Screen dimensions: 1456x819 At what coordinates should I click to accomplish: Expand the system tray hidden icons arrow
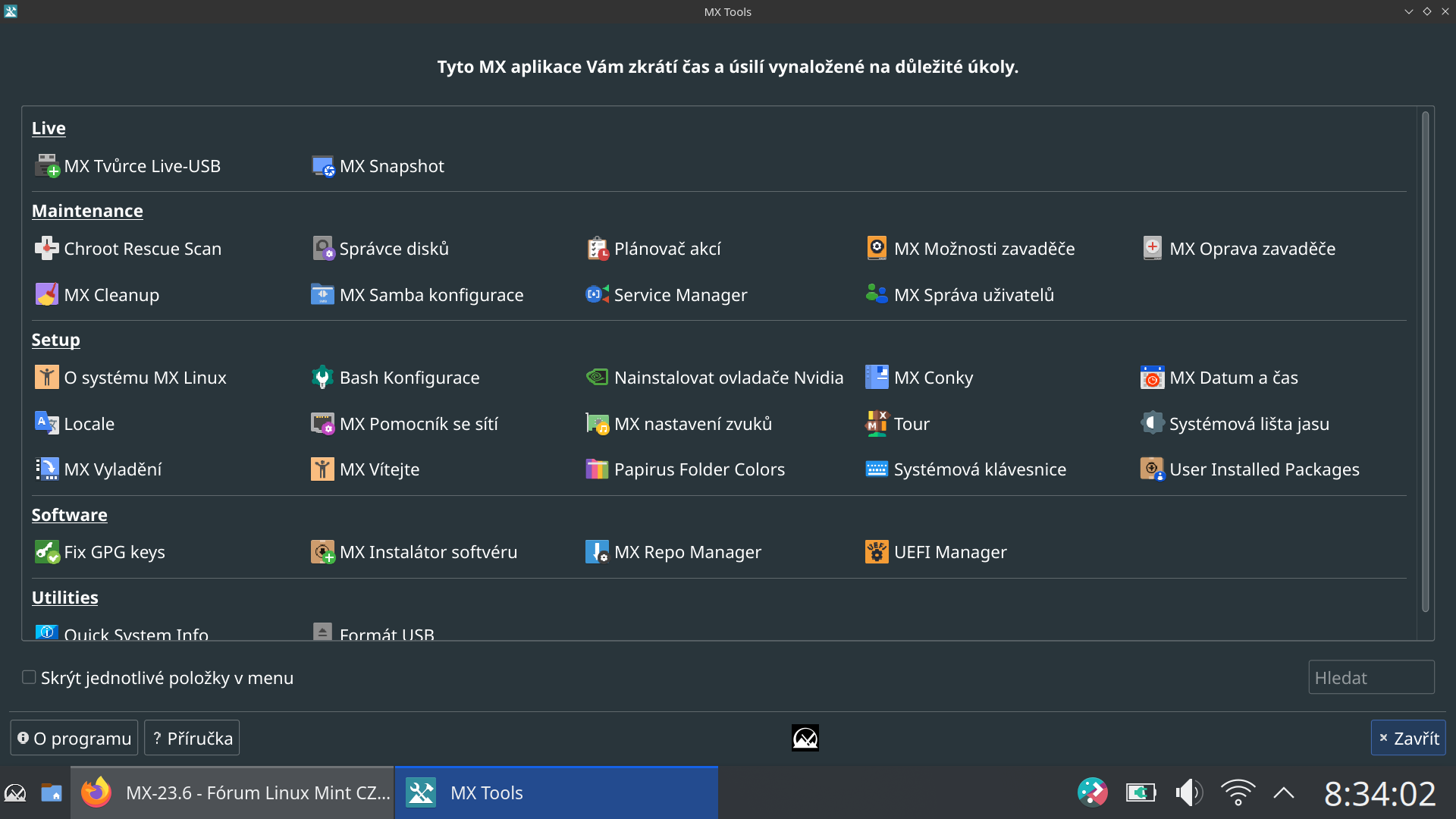point(1283,793)
